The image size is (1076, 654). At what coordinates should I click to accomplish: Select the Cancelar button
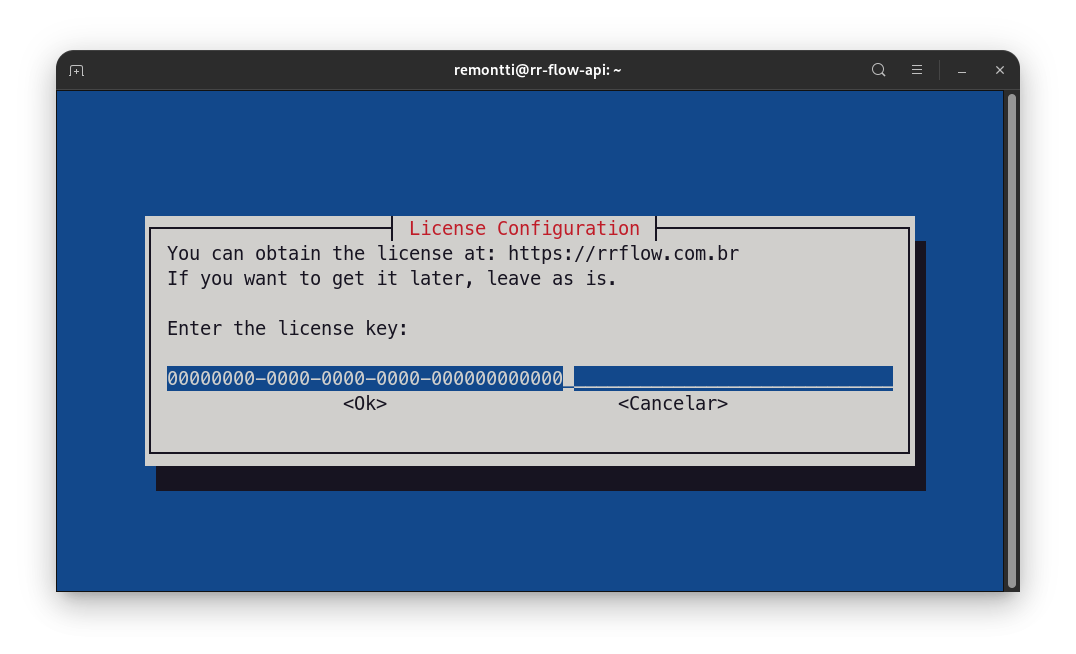click(x=672, y=404)
